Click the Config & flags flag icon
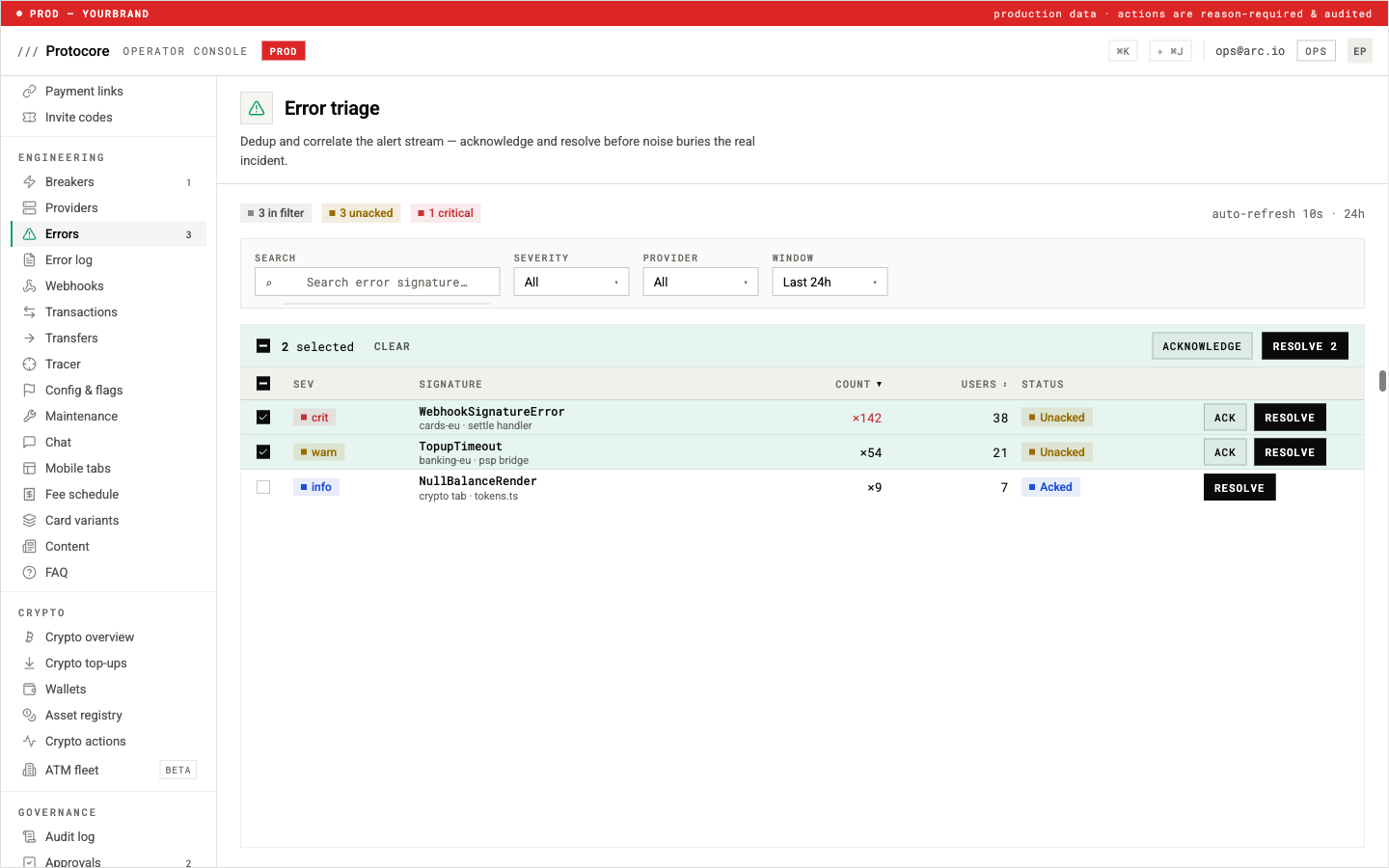The width and height of the screenshot is (1389, 868). click(30, 391)
